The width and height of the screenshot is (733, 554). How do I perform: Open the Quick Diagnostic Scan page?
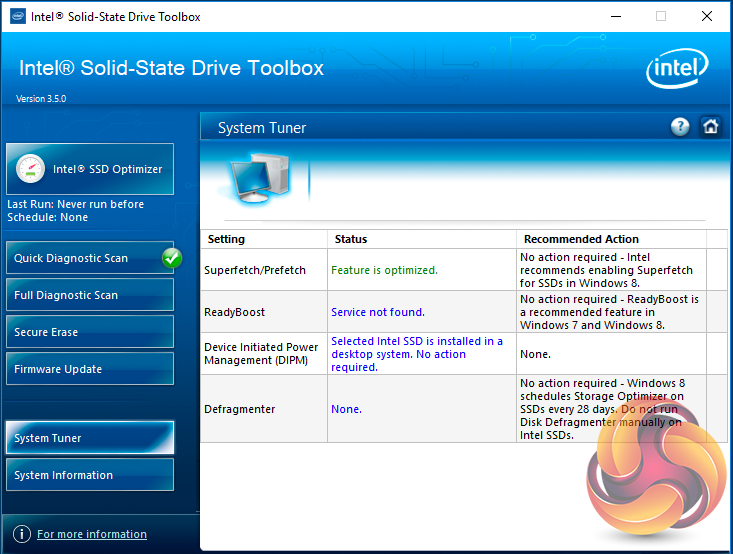pos(80,258)
